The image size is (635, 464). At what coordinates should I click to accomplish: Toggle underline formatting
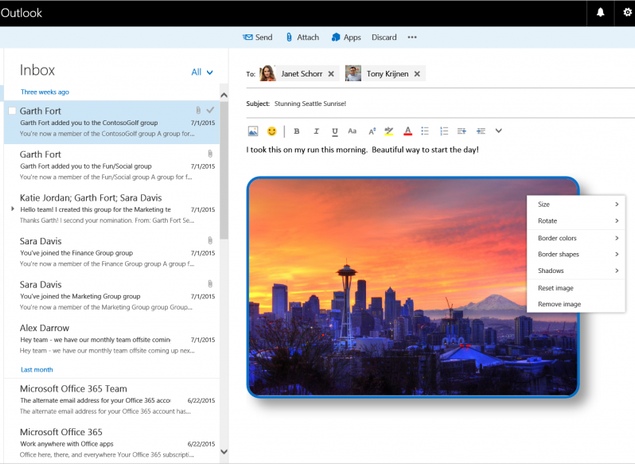click(335, 131)
